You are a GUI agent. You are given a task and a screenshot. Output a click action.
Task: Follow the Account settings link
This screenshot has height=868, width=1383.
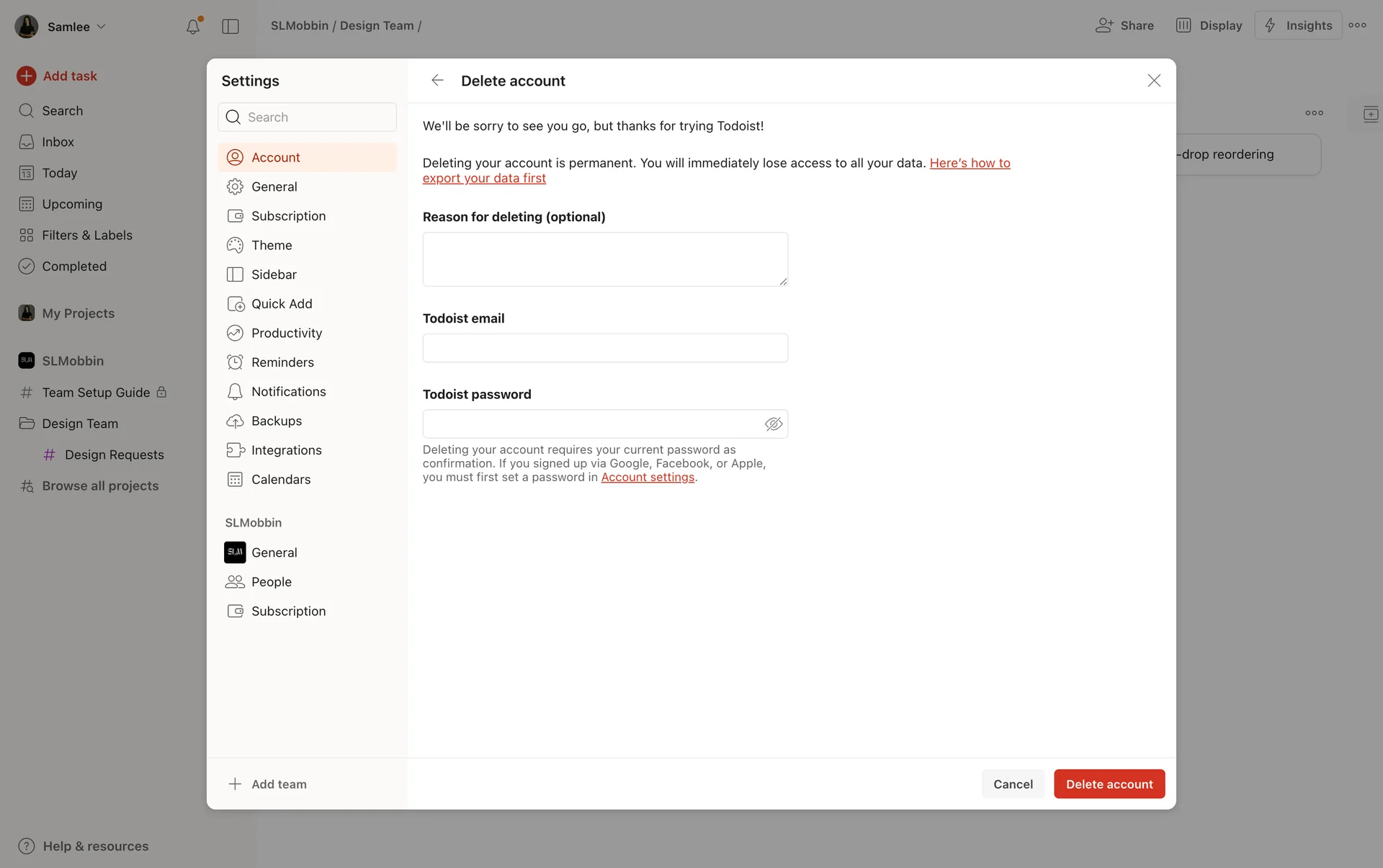pyautogui.click(x=648, y=477)
